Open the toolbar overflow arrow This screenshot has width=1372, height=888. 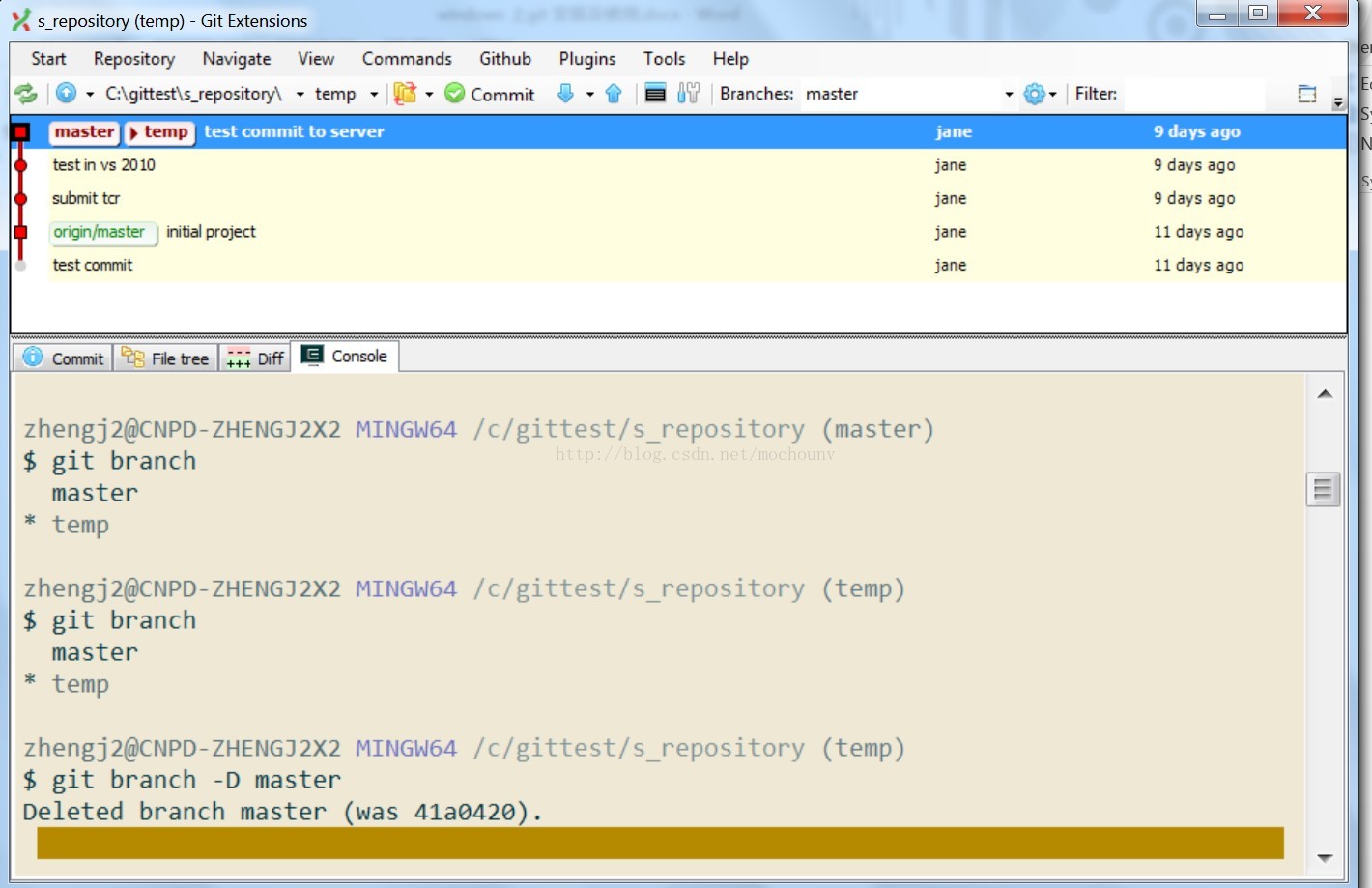1338,101
